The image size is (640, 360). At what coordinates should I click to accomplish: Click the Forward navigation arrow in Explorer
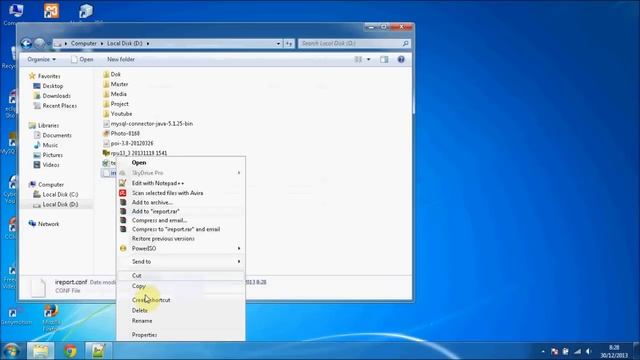coord(40,43)
